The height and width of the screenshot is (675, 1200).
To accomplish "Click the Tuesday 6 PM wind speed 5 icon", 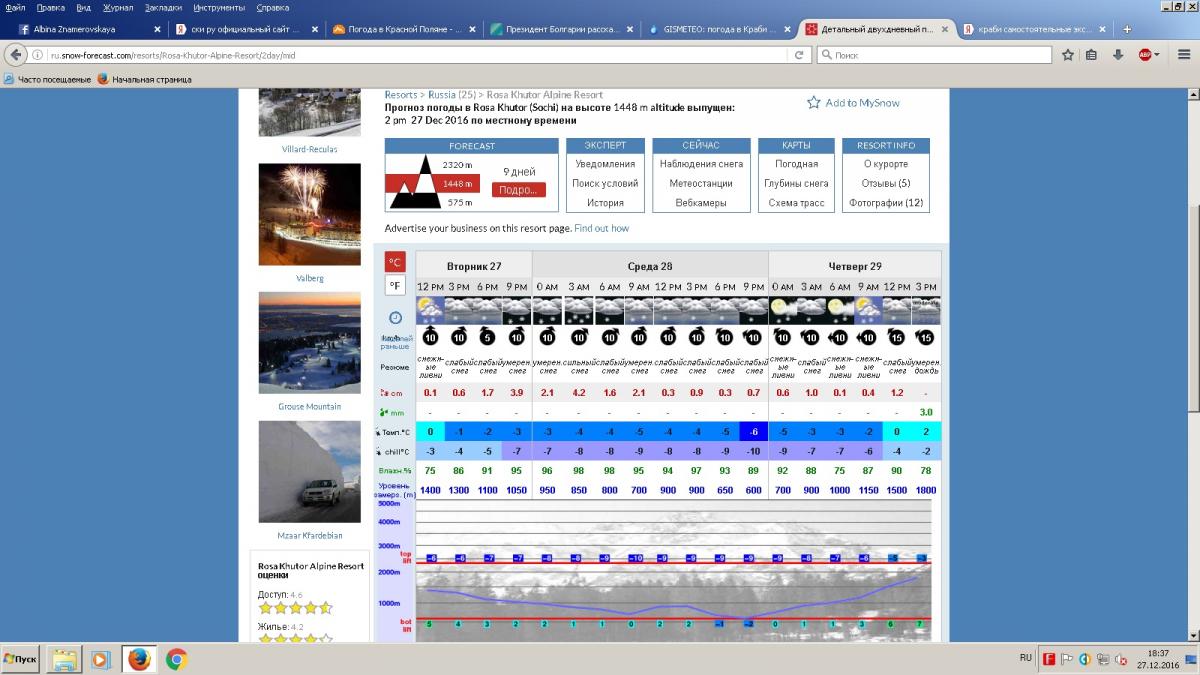I will [487, 337].
